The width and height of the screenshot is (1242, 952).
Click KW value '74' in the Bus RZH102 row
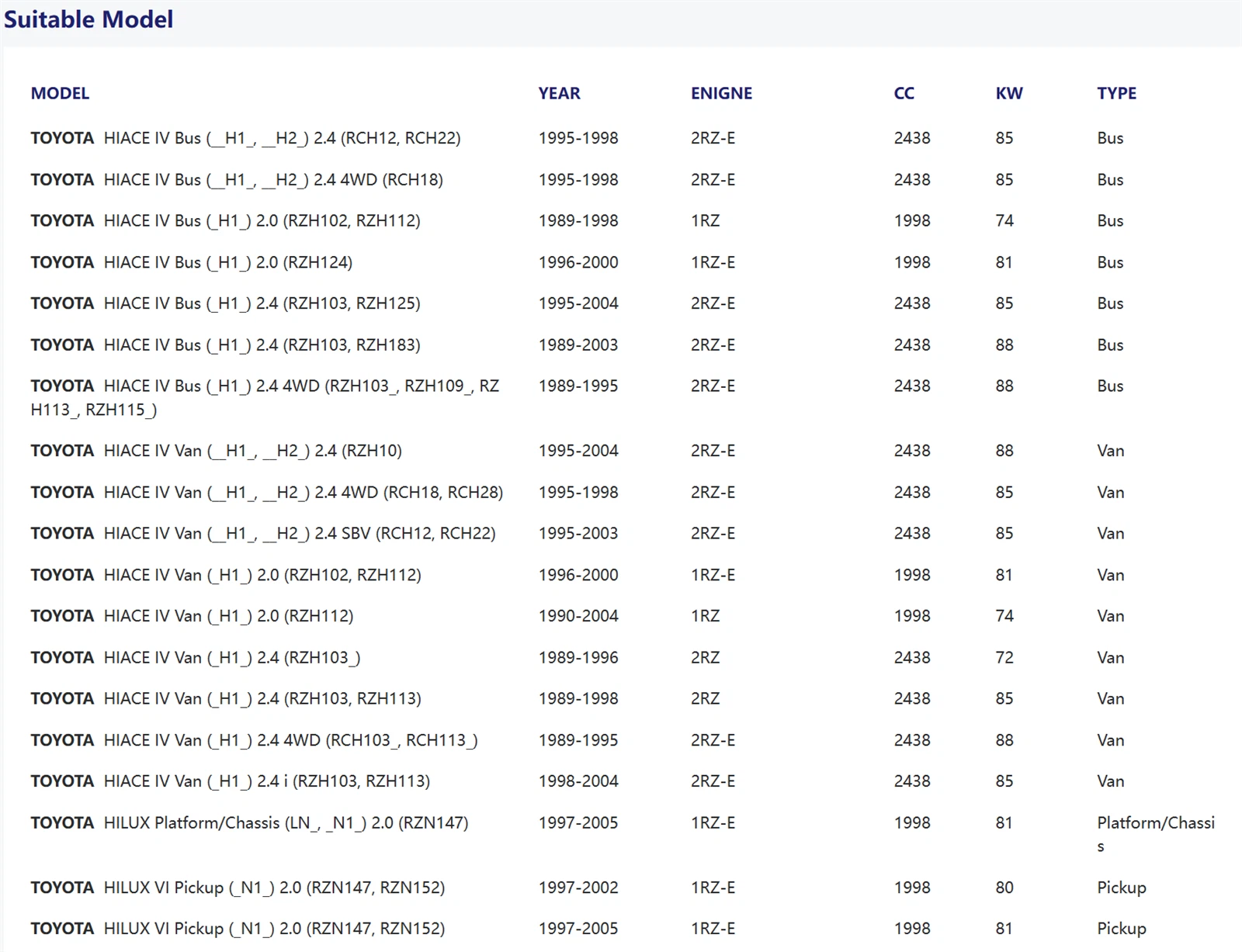click(1004, 221)
